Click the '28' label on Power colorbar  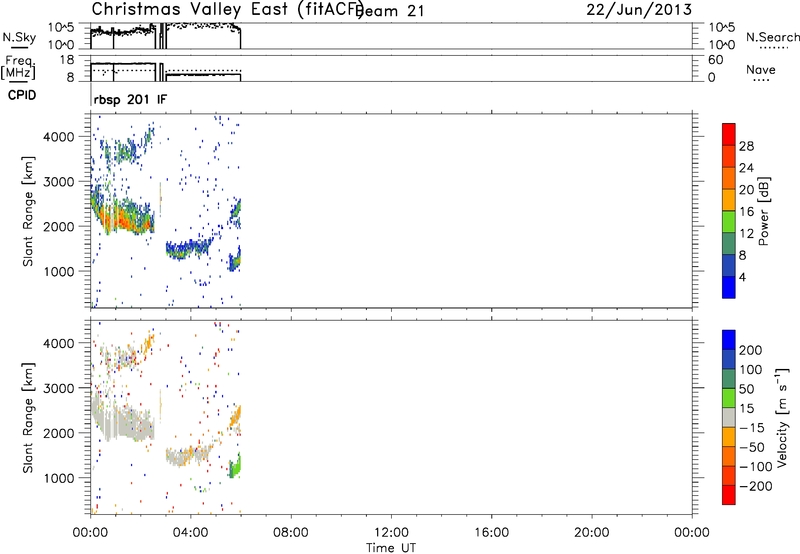(746, 146)
